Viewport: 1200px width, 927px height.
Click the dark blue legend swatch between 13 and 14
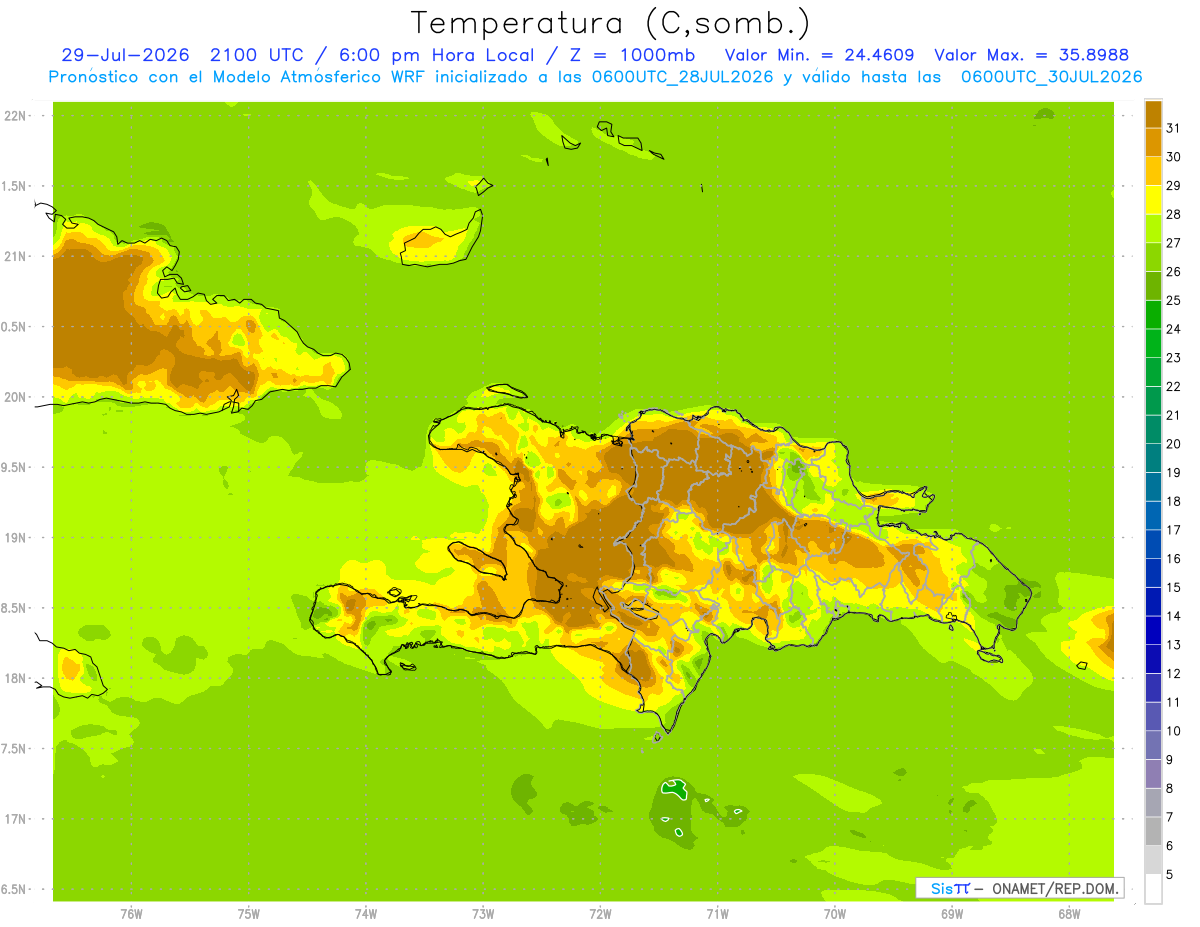click(x=1153, y=630)
